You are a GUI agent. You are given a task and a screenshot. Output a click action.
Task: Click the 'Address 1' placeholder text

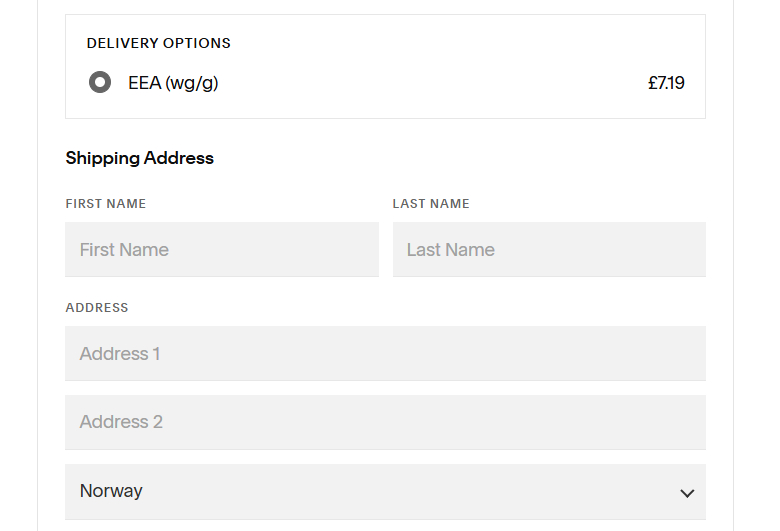click(x=120, y=354)
